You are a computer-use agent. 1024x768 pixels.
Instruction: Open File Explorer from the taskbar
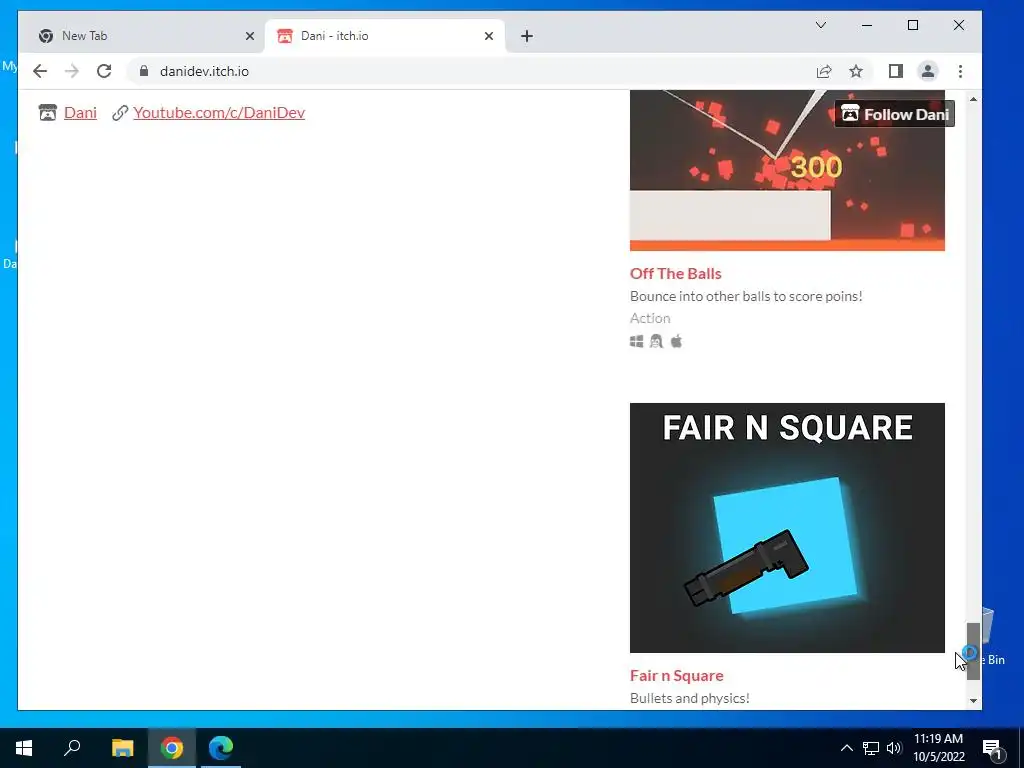click(x=122, y=748)
